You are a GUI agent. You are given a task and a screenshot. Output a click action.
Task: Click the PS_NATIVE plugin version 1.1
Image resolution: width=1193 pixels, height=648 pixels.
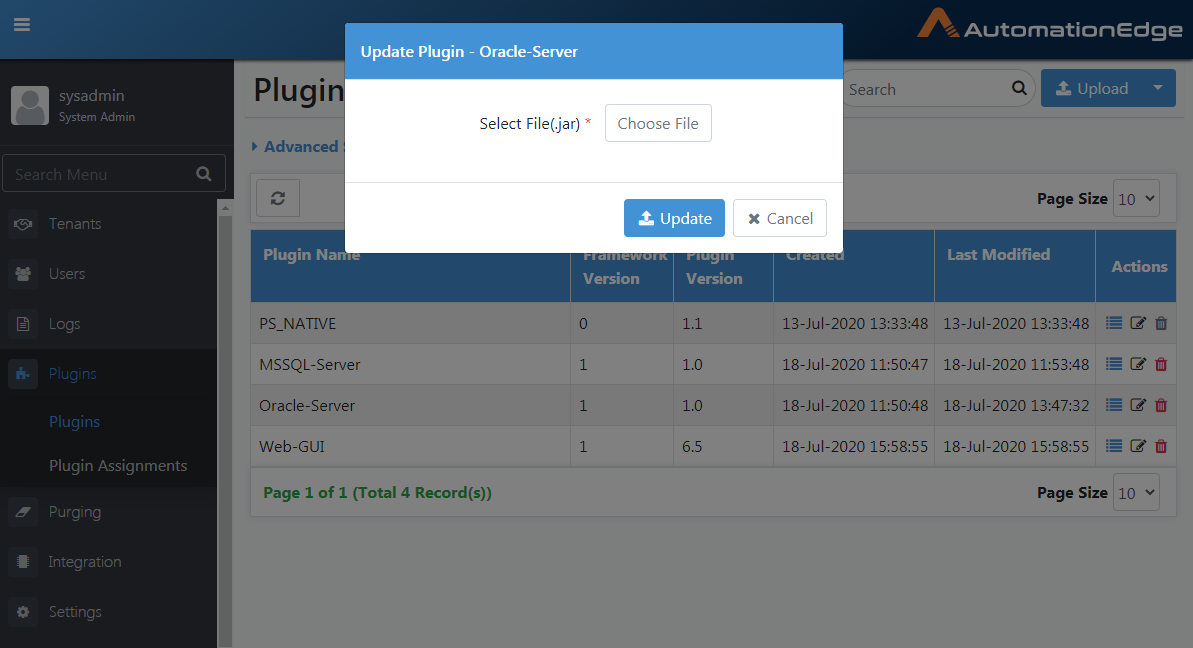point(692,323)
